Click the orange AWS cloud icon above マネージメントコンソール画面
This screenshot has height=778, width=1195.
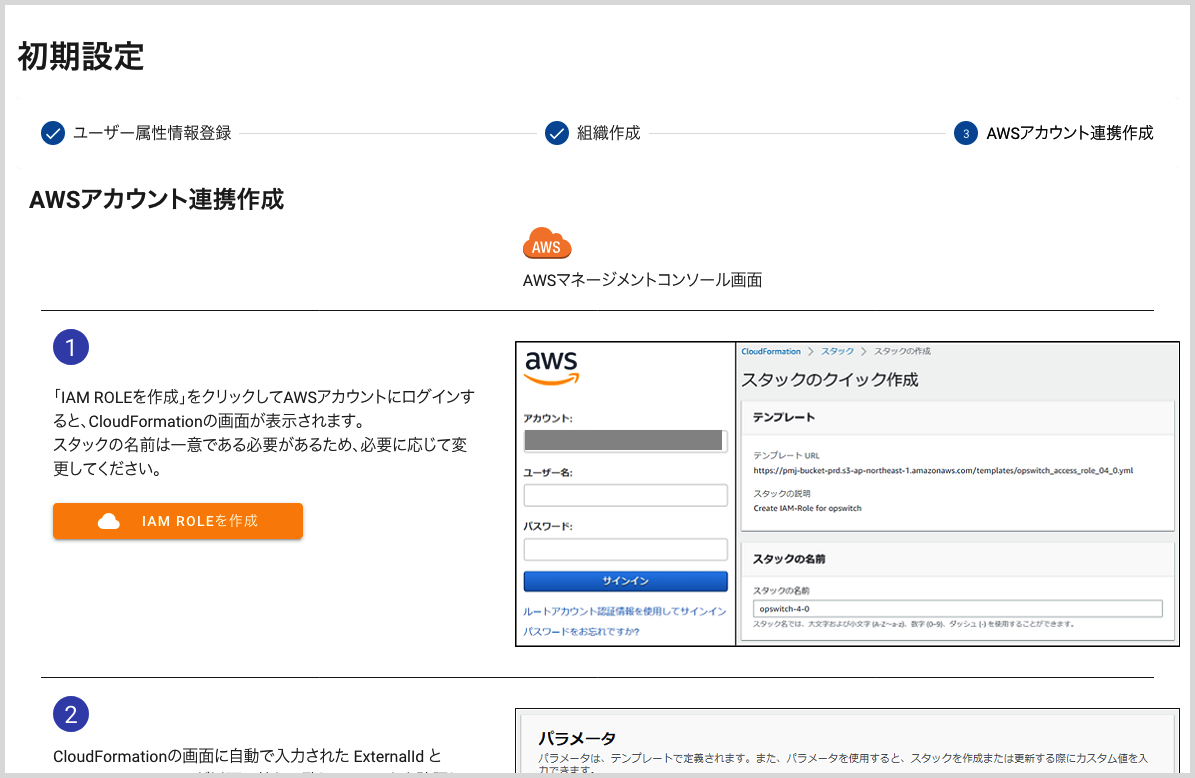point(547,242)
